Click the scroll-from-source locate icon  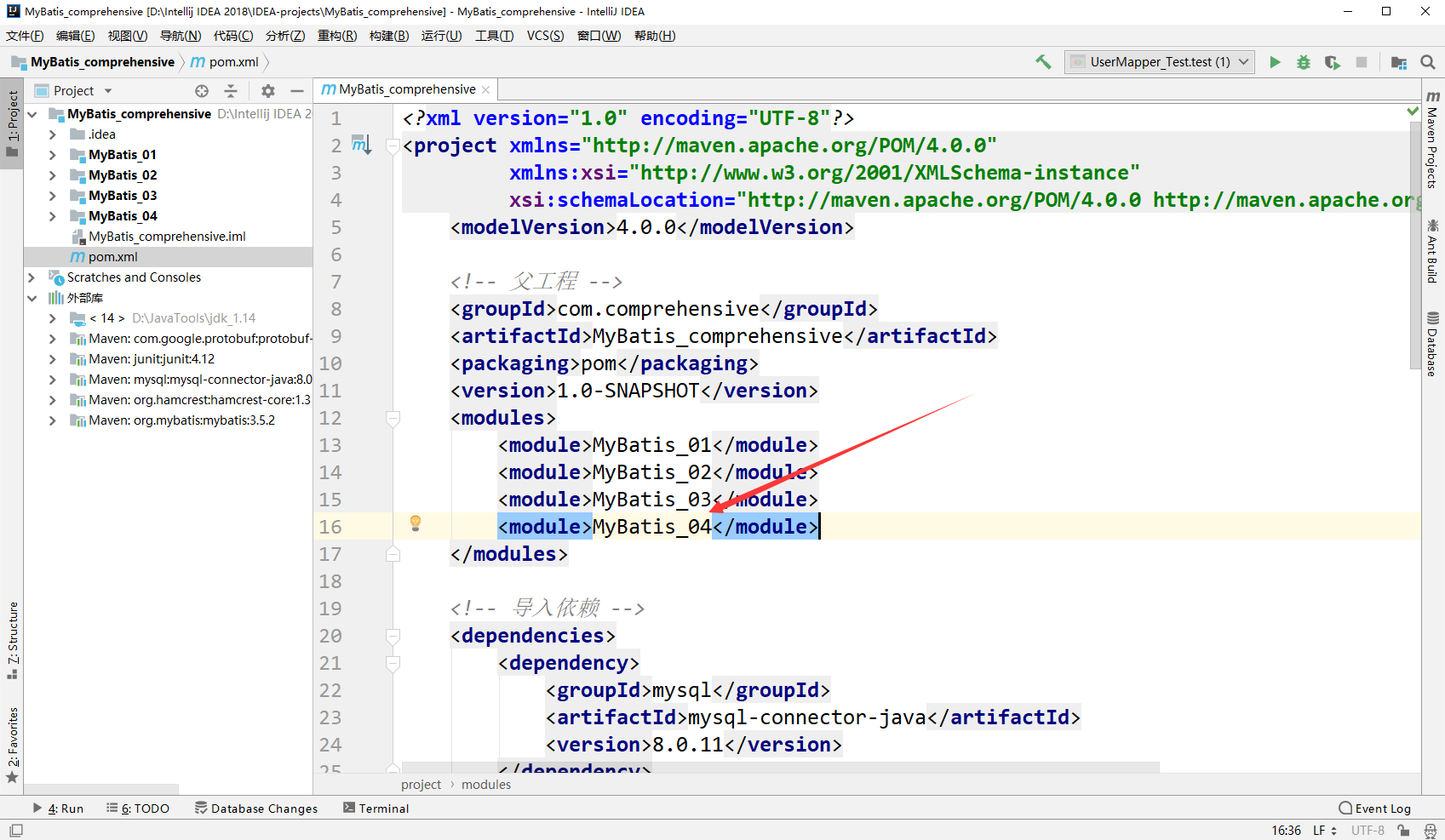[x=202, y=91]
